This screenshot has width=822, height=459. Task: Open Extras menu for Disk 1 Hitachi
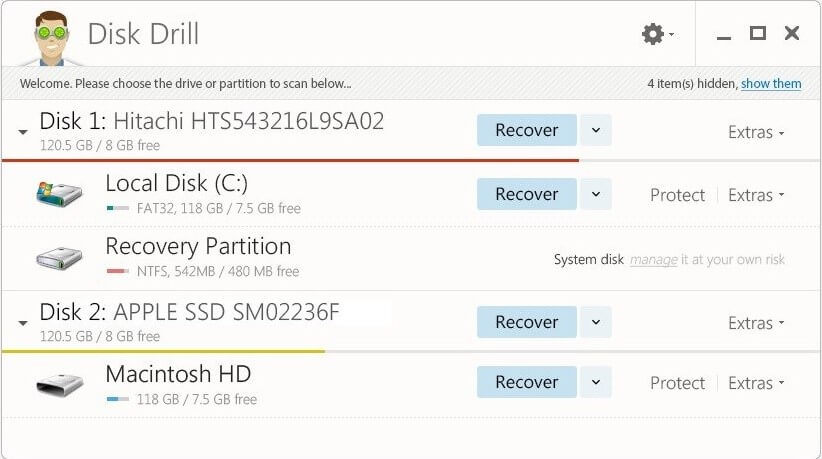tap(756, 132)
